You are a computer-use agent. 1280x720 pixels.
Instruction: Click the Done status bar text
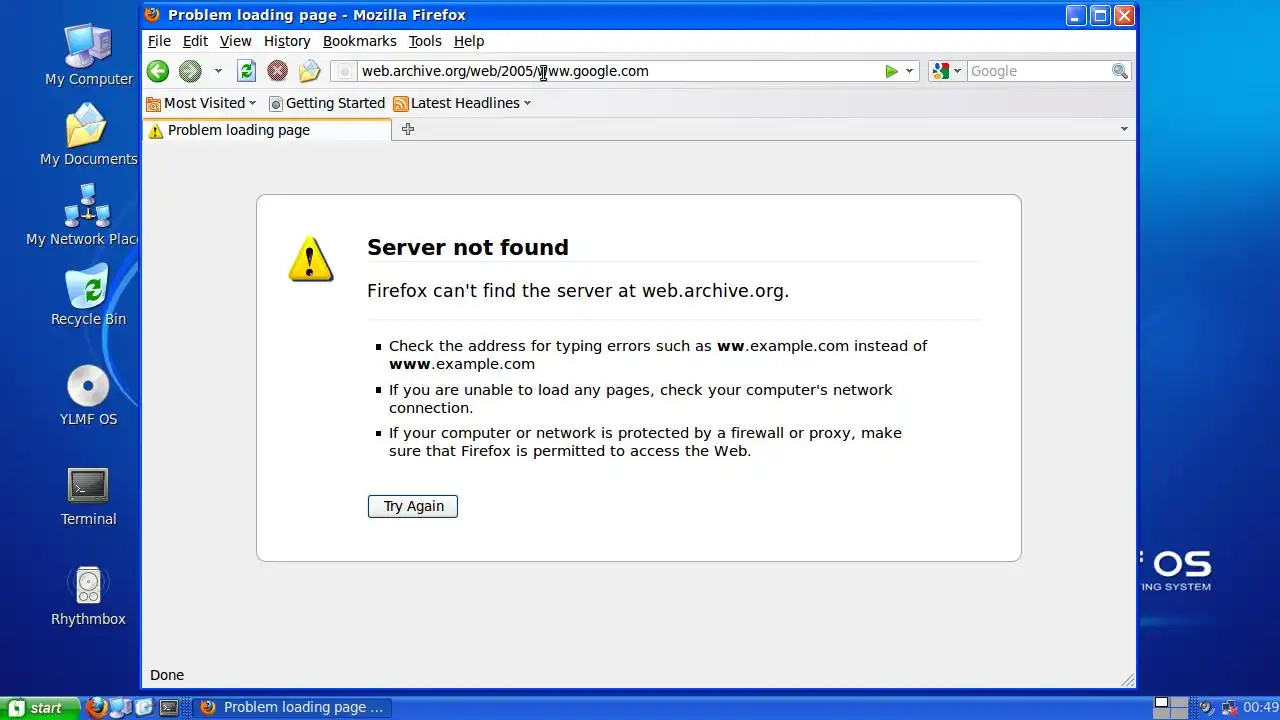(x=167, y=675)
